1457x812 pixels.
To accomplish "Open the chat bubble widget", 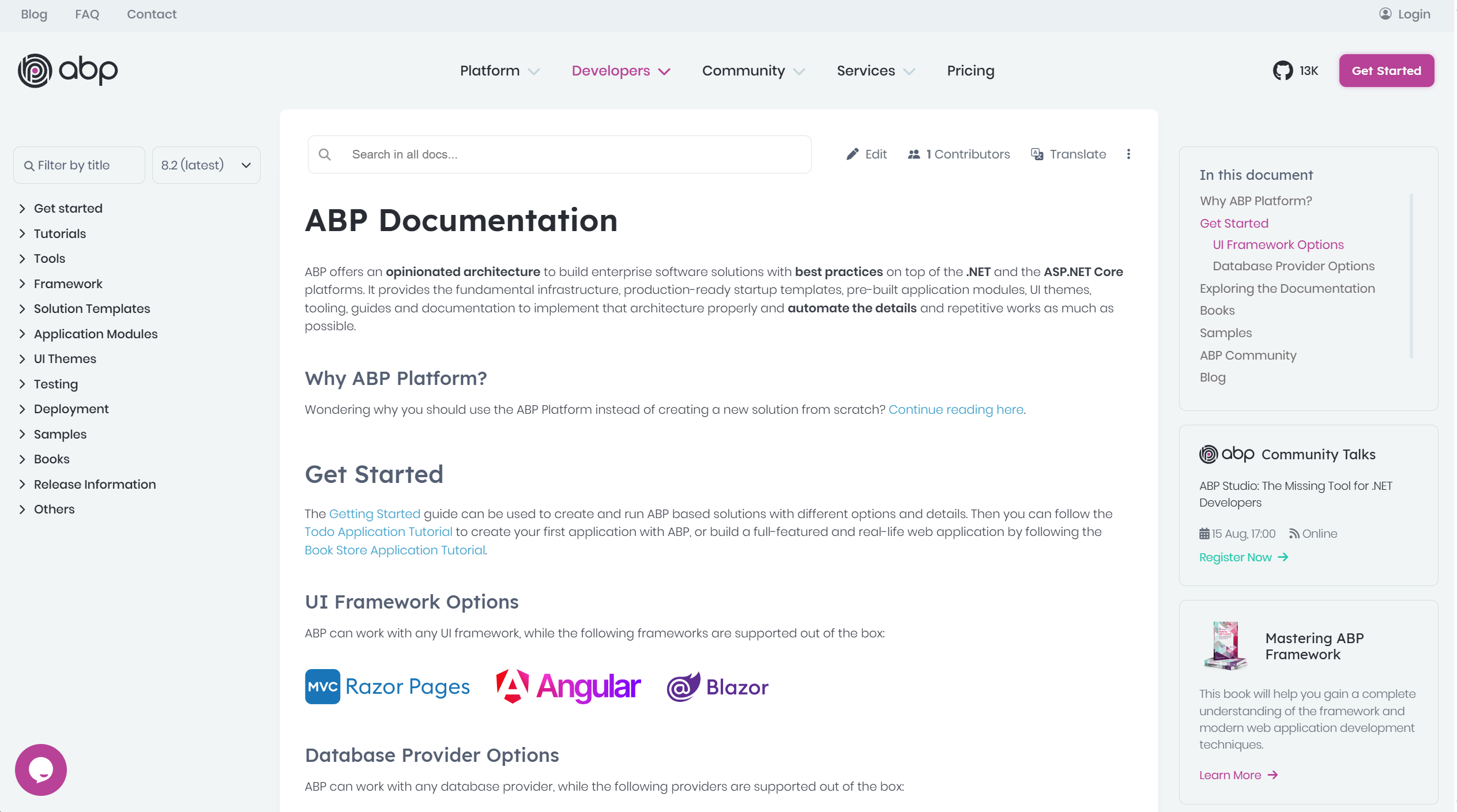I will [40, 770].
